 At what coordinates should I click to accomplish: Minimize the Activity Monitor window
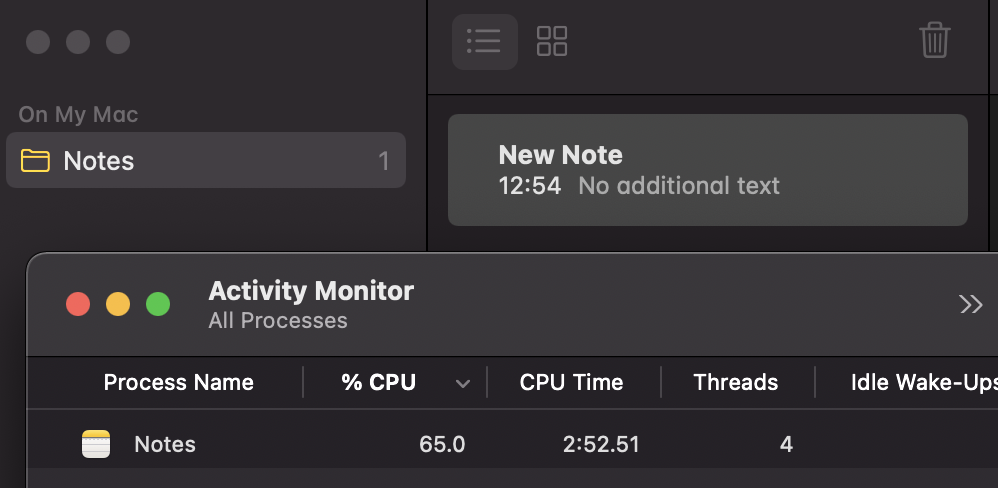118,304
